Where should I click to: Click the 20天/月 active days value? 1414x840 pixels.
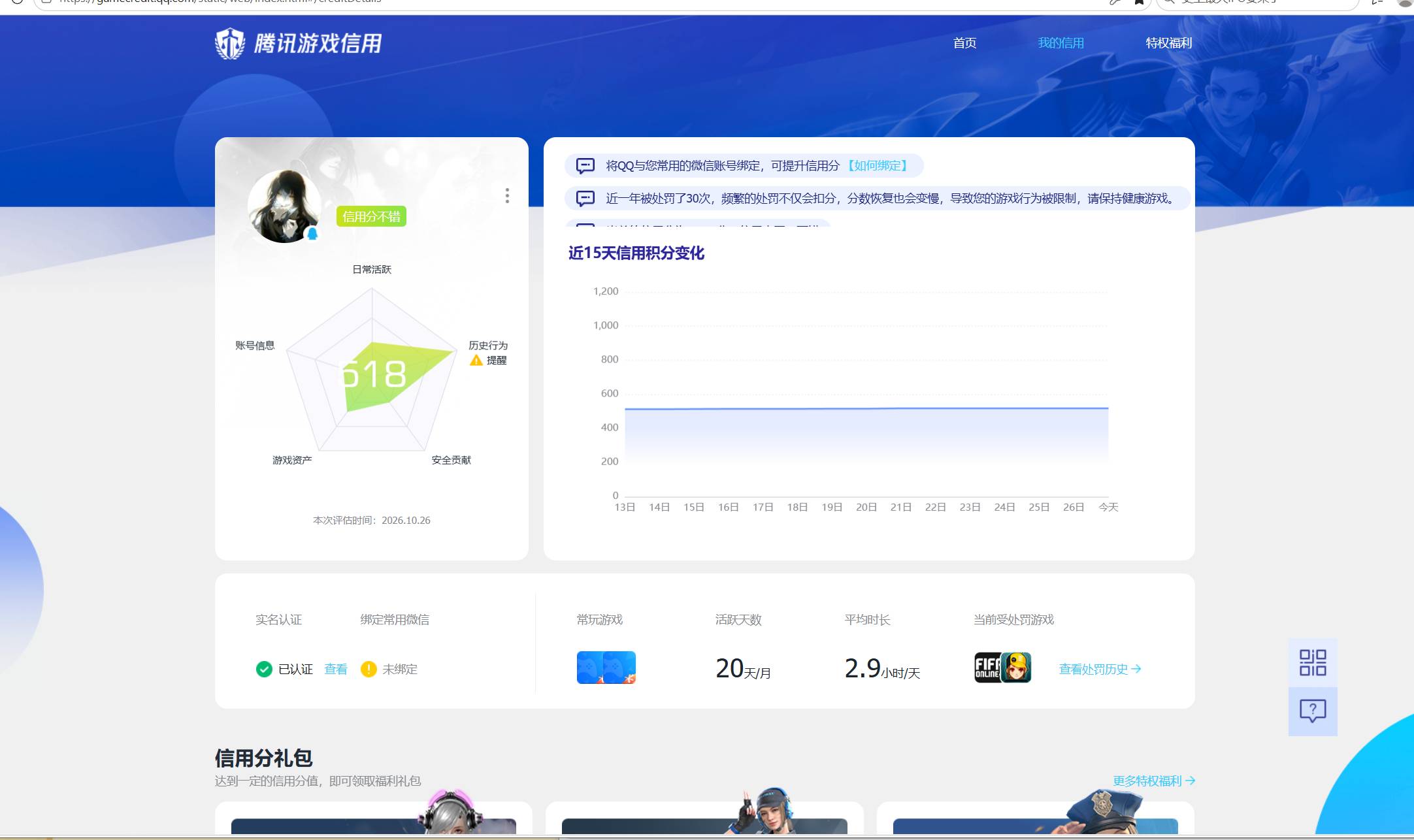743,669
